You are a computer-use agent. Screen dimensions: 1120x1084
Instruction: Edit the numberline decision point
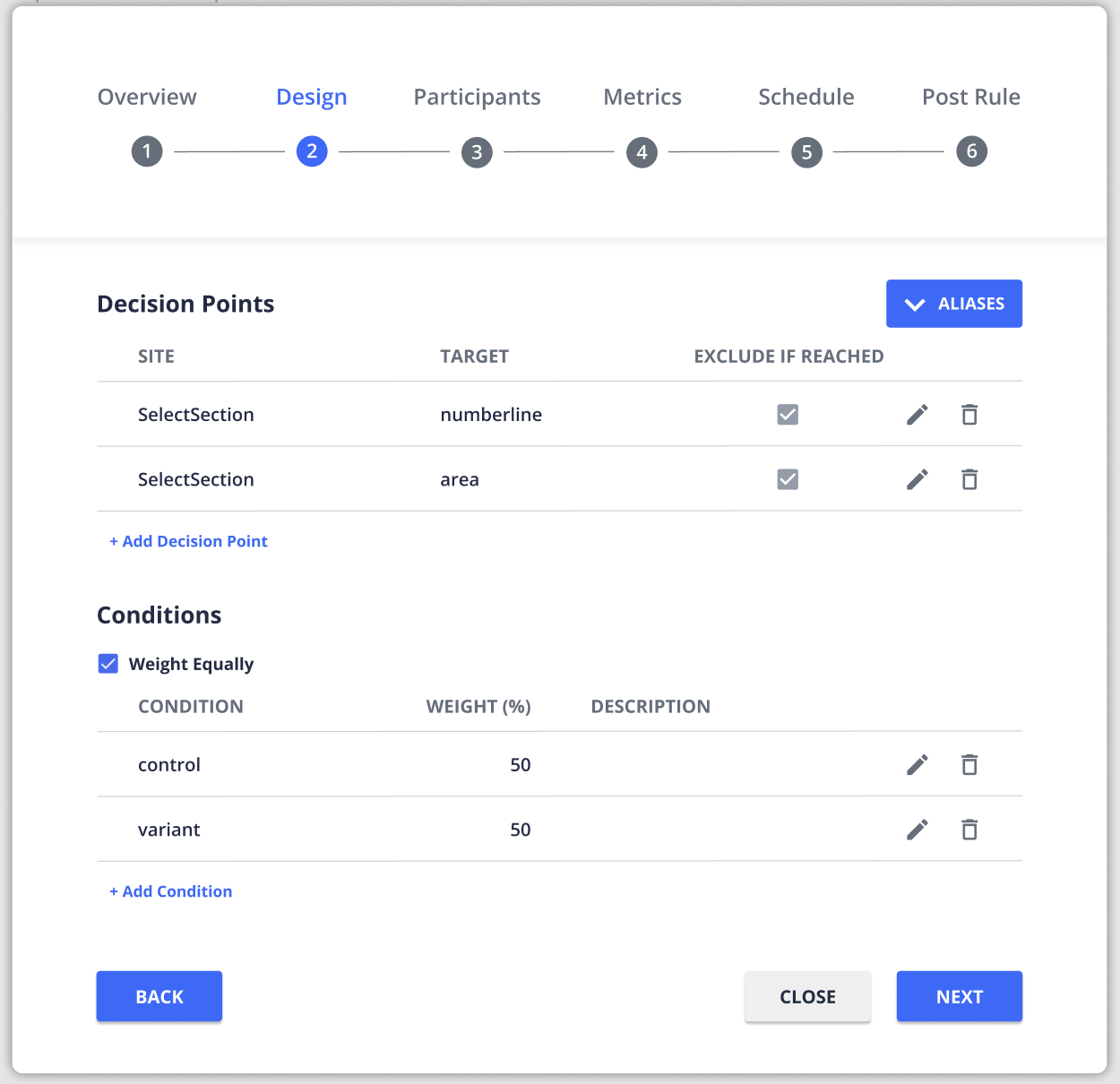pos(917,415)
